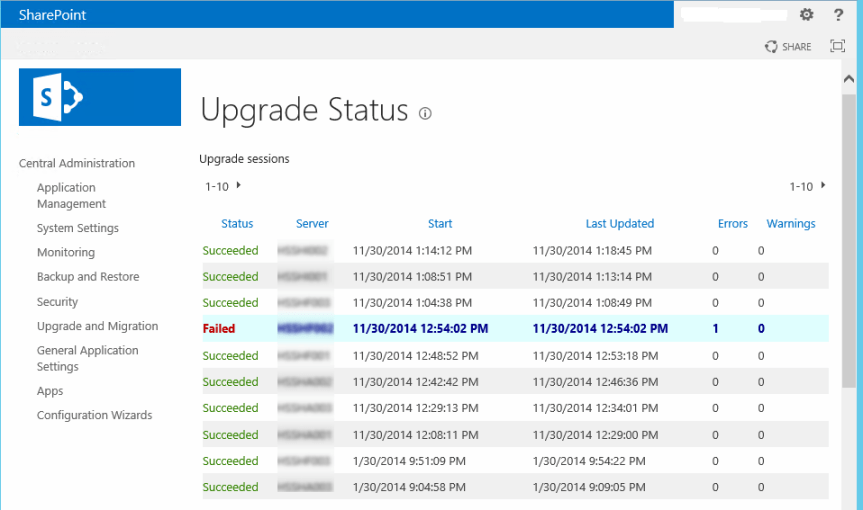Go to next page using left pager arrow
863x510 pixels.
click(239, 185)
